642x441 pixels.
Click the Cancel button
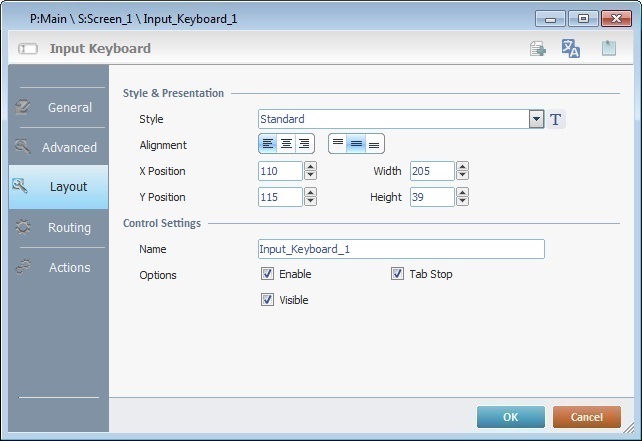pyautogui.click(x=587, y=417)
